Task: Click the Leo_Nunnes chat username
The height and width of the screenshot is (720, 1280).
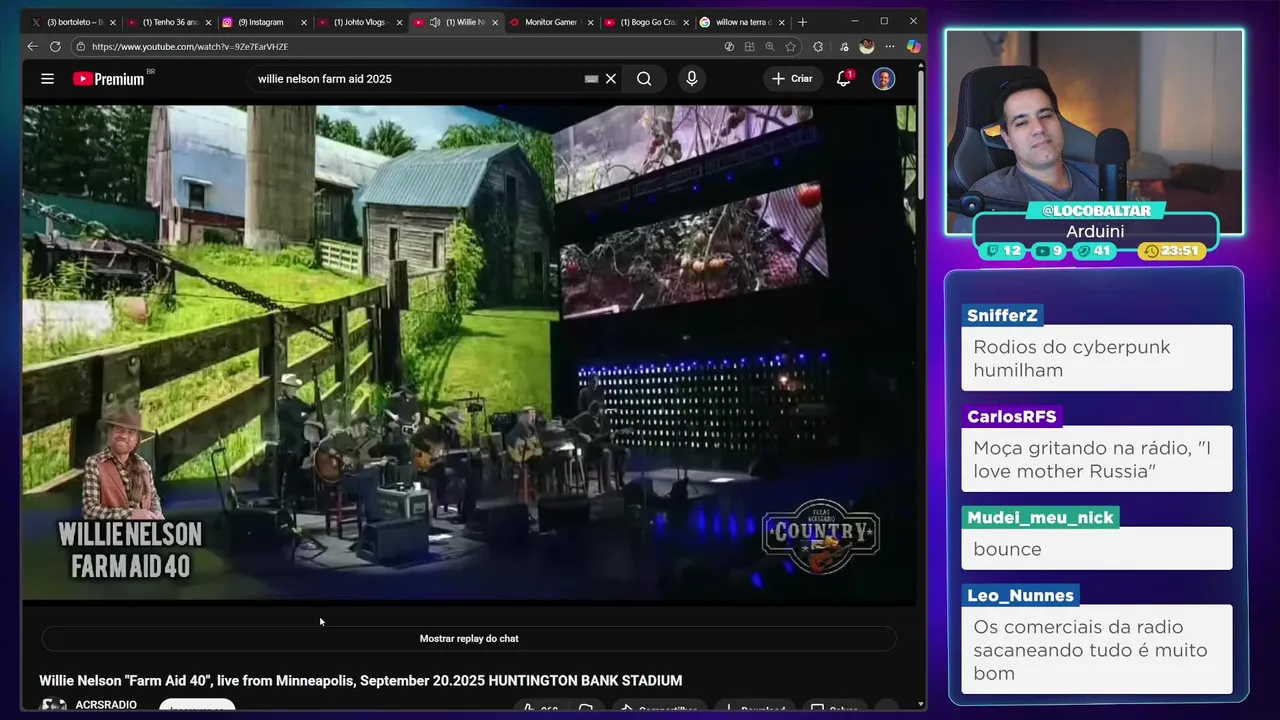Action: 1020,595
